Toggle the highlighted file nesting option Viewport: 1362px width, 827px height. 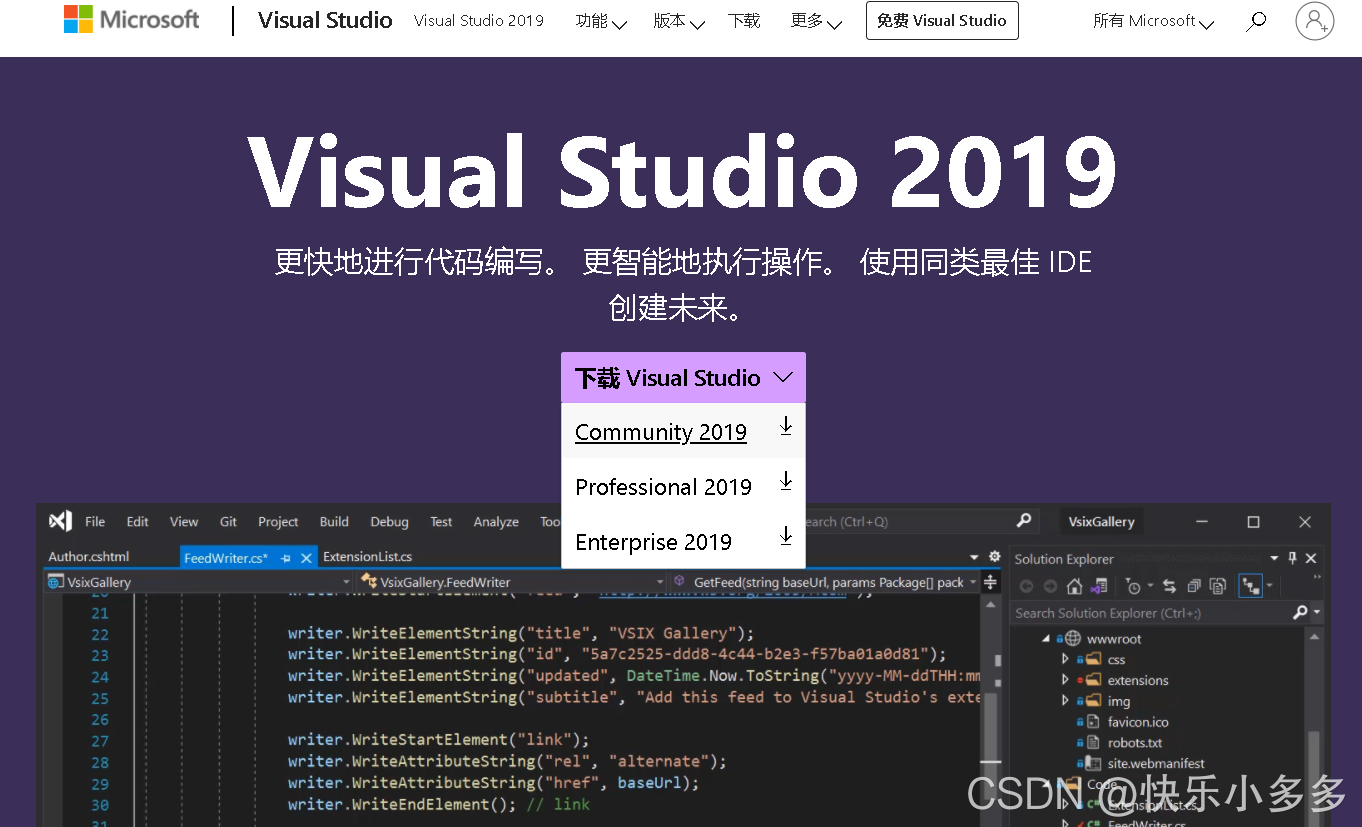(1252, 587)
